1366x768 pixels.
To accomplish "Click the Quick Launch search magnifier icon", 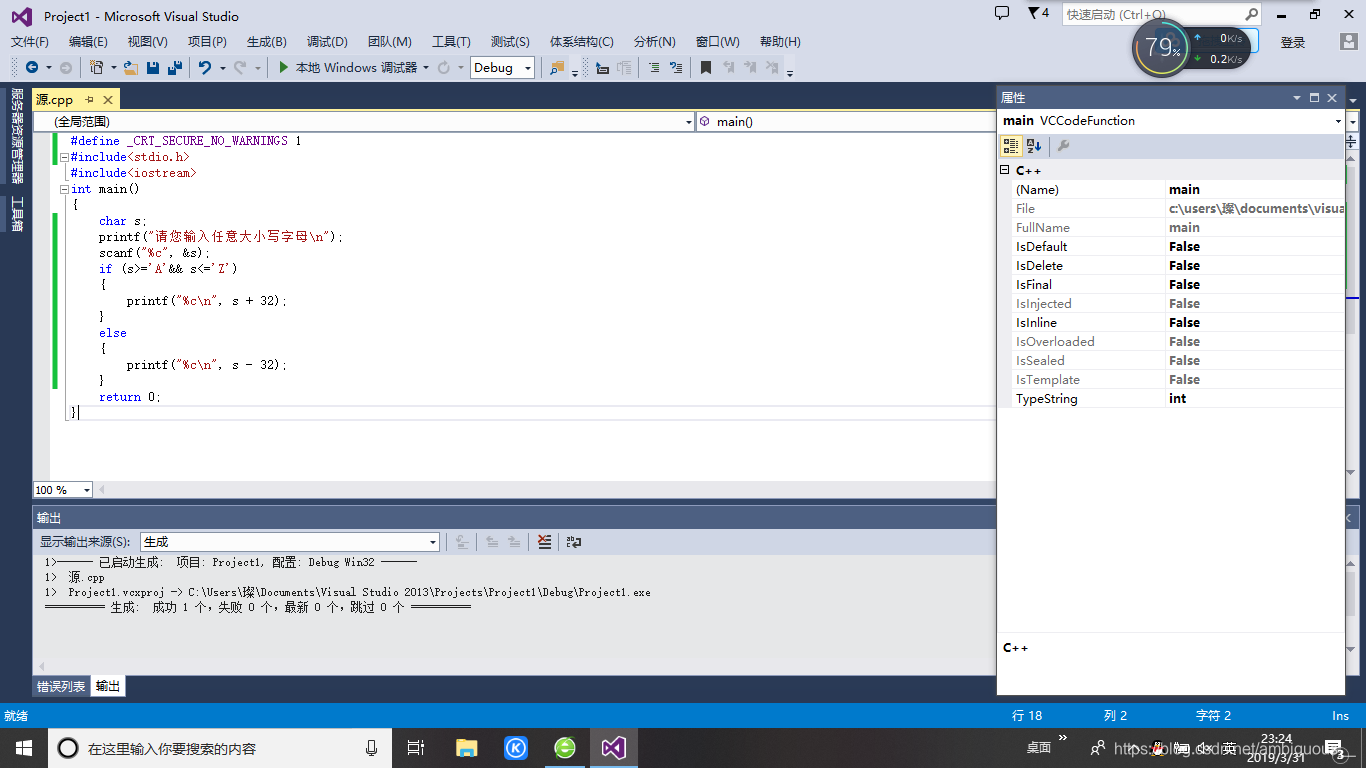I will pos(1251,15).
